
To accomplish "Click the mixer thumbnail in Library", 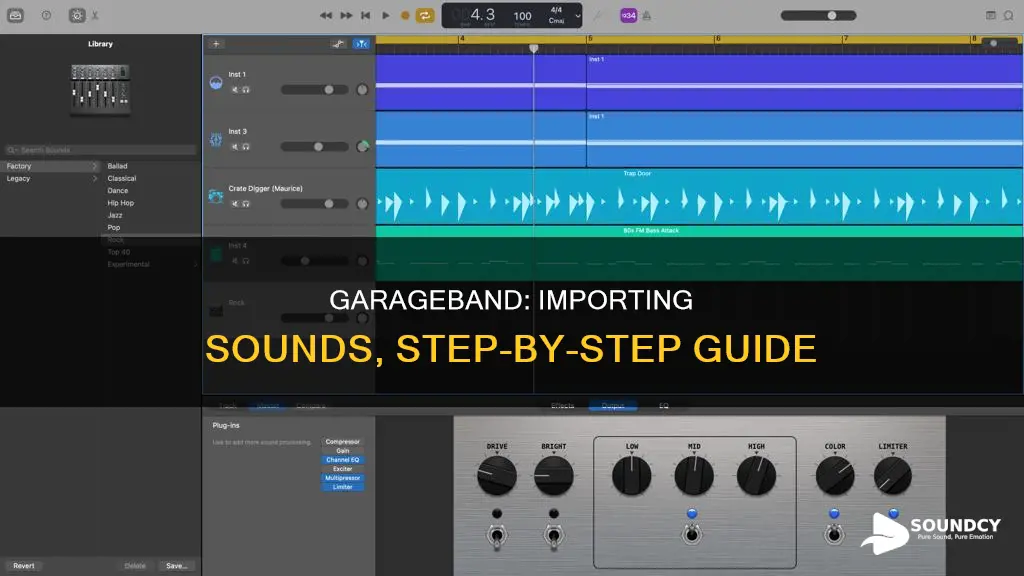I will [x=100, y=91].
